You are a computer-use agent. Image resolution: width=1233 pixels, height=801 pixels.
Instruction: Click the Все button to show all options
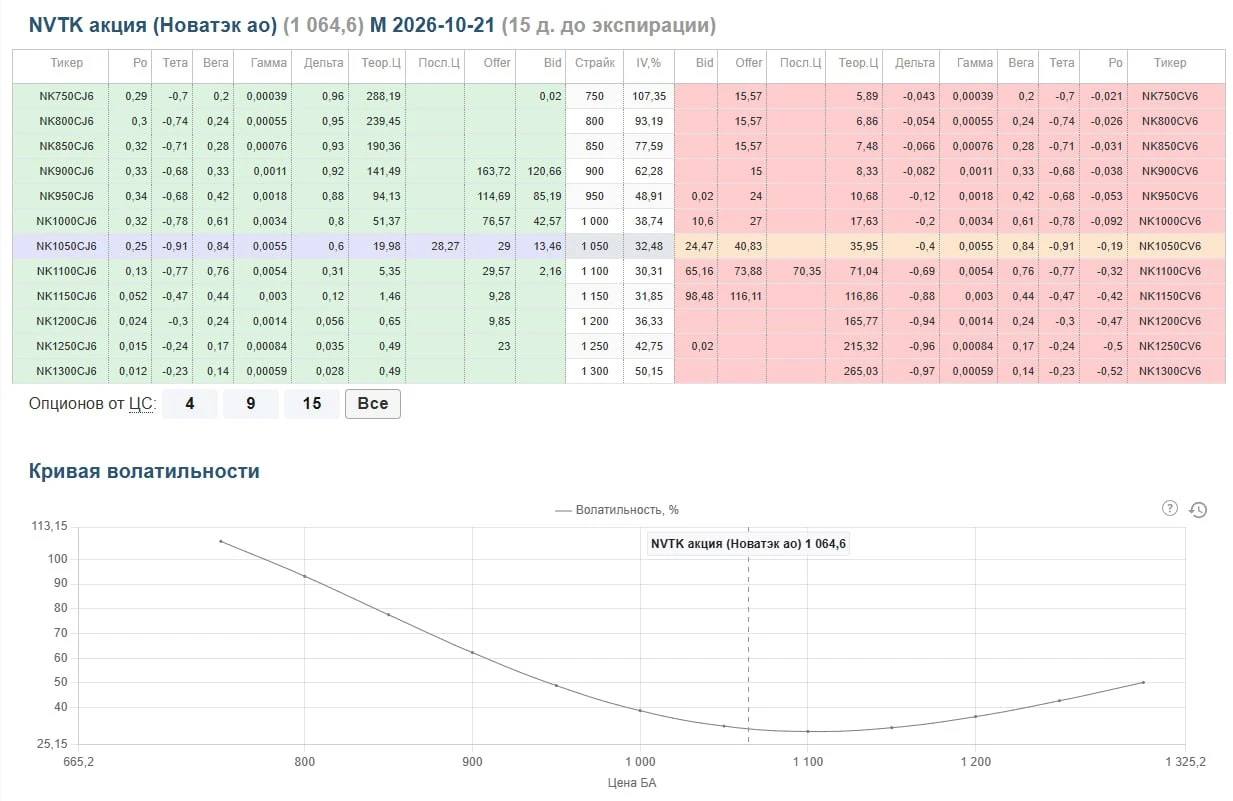tap(373, 404)
